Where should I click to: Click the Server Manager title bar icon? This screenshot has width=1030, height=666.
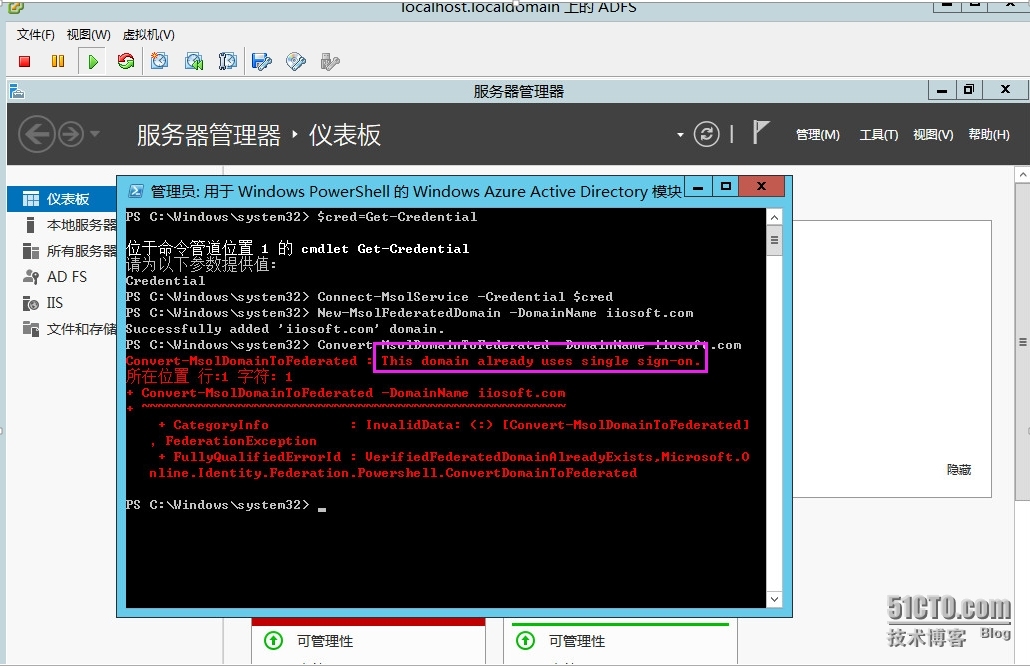pos(17,91)
